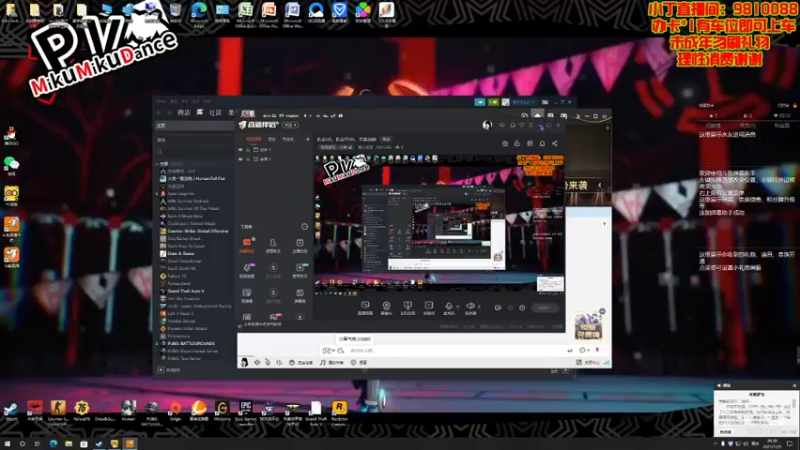Open File Explorer from the taskbar
The width and height of the screenshot is (800, 450).
[68, 443]
